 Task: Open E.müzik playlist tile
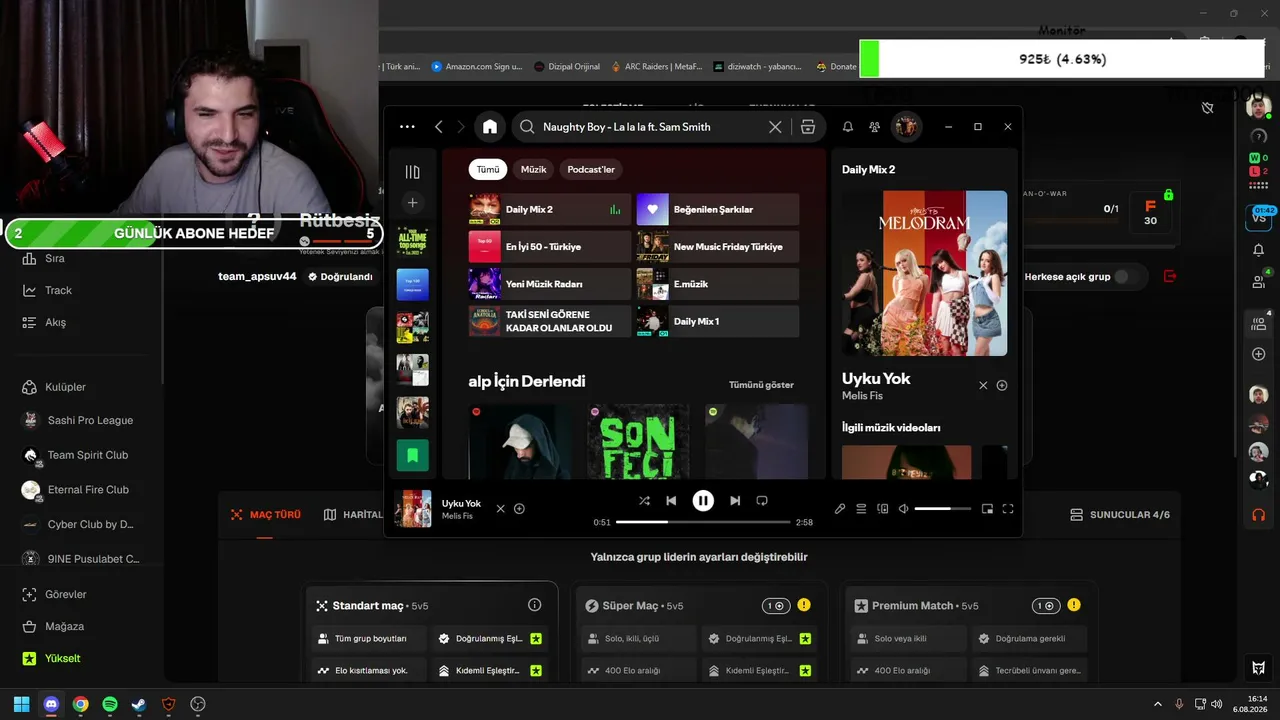[x=718, y=284]
